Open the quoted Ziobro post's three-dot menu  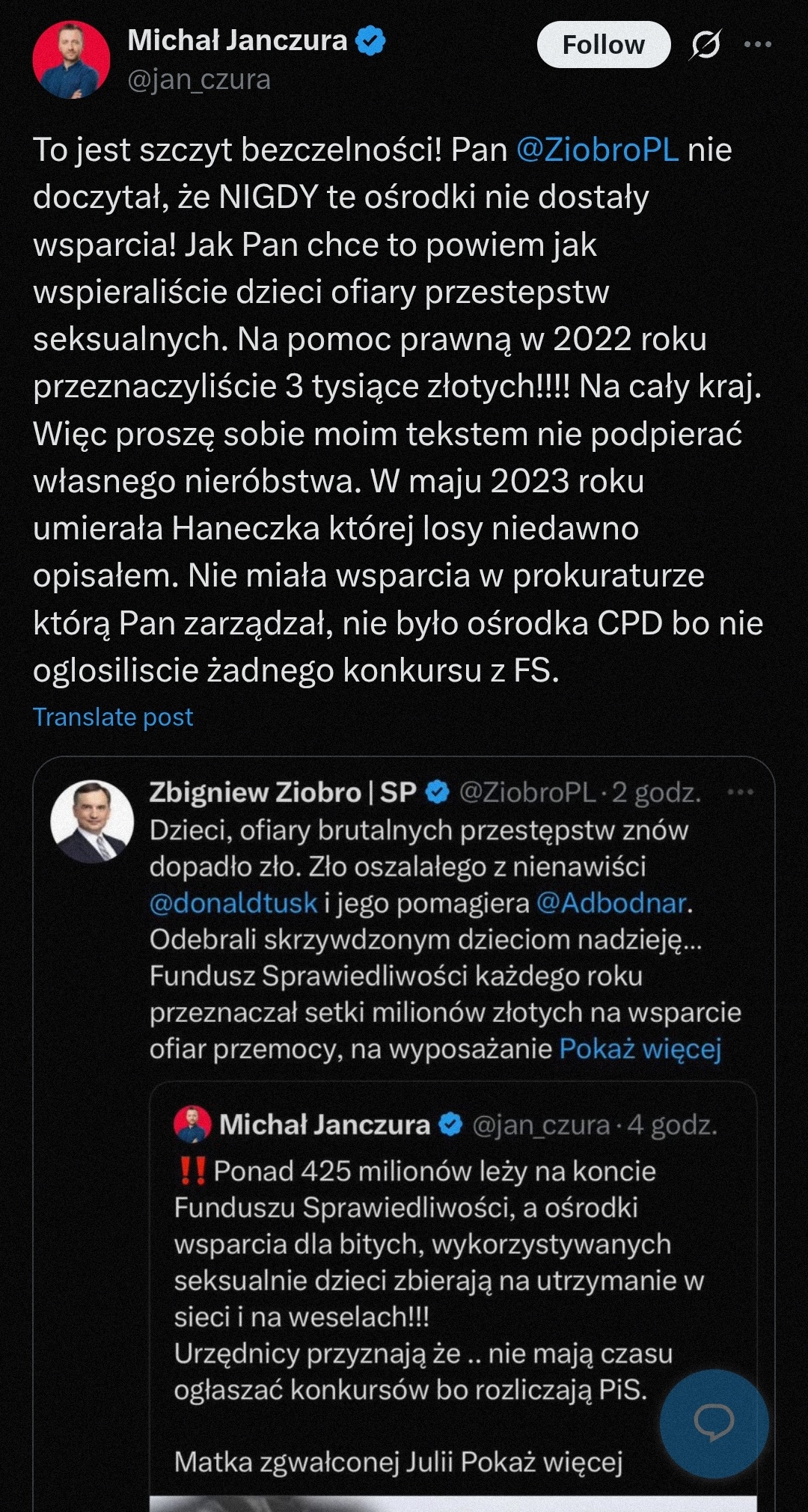click(x=740, y=792)
